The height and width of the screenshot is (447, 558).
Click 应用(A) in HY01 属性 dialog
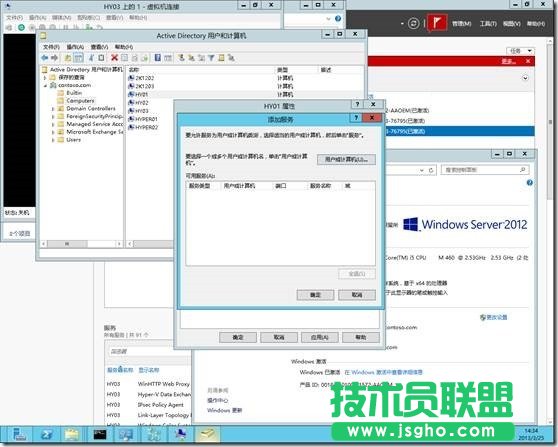point(320,337)
